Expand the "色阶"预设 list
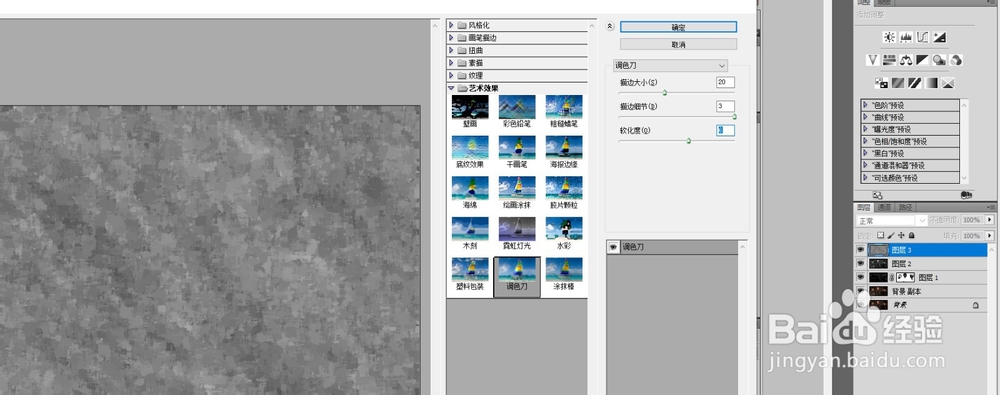Screen dimensions: 1000x395 click(x=865, y=105)
